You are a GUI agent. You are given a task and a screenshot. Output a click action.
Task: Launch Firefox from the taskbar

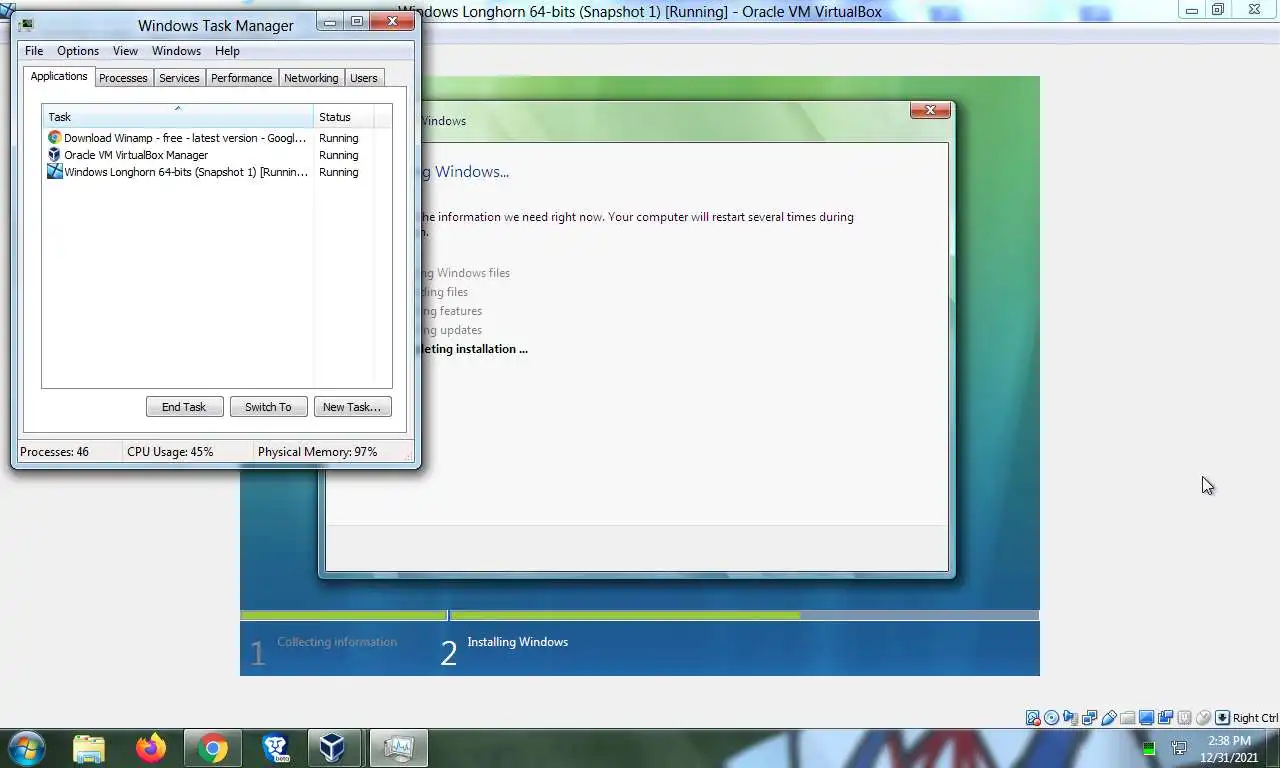pyautogui.click(x=151, y=748)
